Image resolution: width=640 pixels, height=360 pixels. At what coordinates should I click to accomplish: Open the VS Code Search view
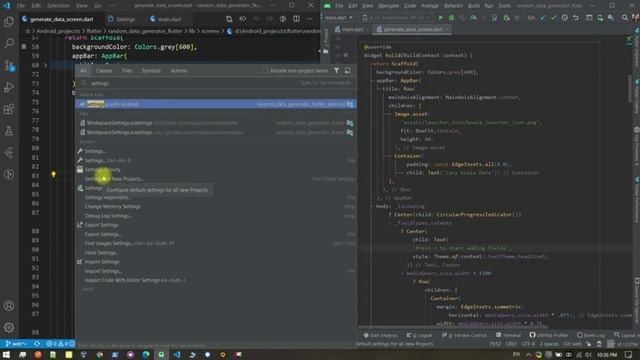tap(9, 43)
